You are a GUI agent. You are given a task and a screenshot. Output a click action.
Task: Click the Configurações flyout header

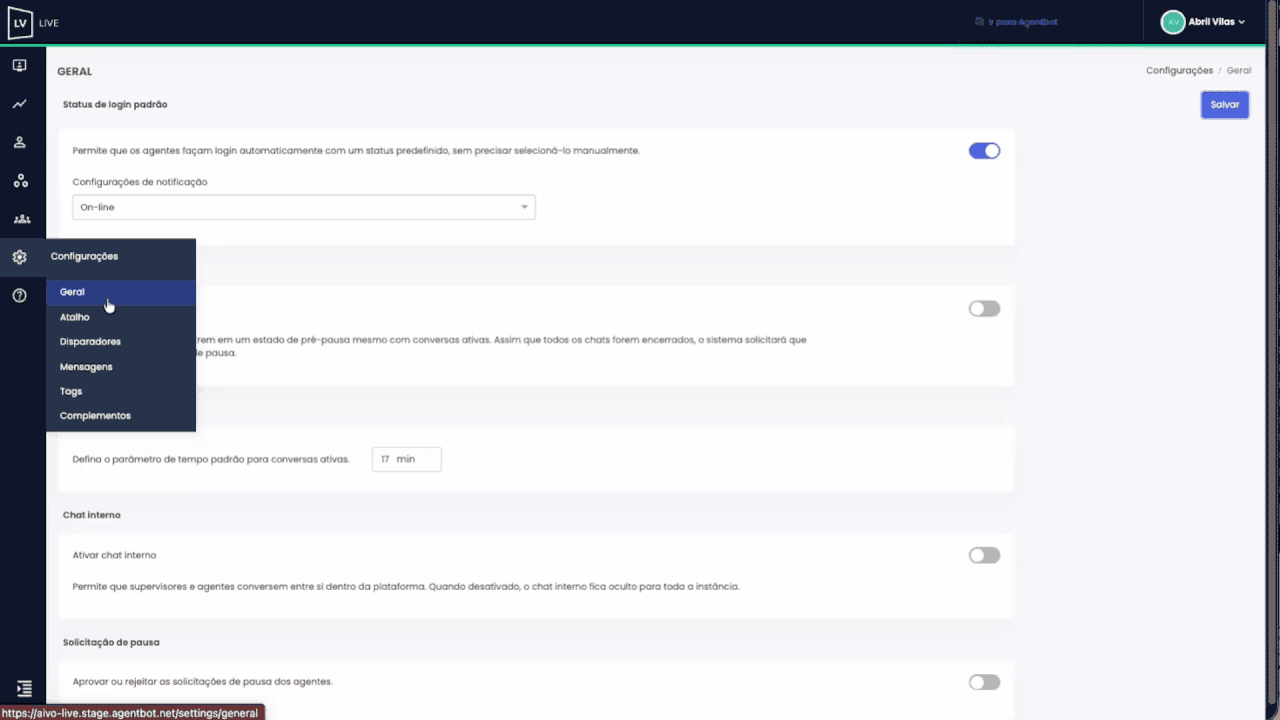click(x=85, y=257)
